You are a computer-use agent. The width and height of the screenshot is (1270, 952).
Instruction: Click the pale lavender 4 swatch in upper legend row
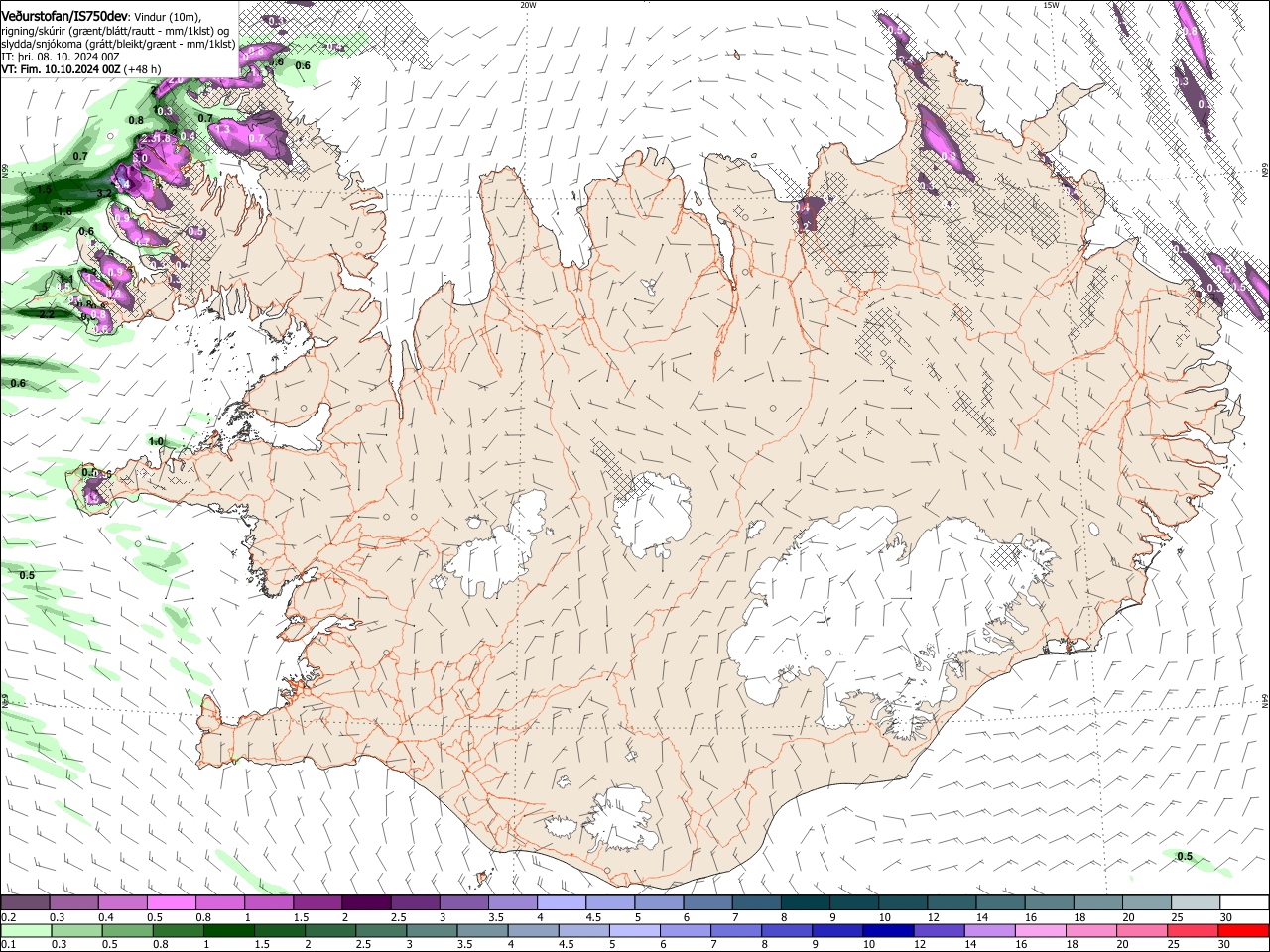(x=561, y=903)
